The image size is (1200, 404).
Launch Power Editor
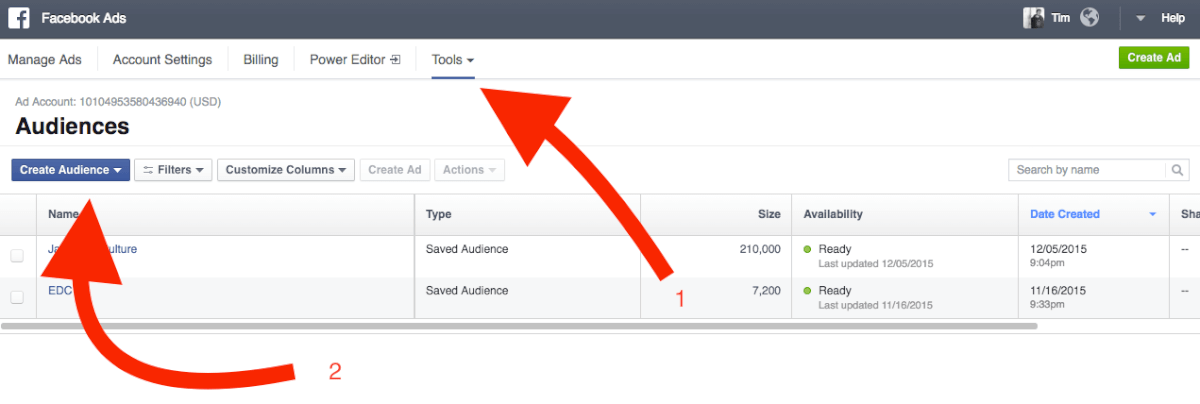355,59
